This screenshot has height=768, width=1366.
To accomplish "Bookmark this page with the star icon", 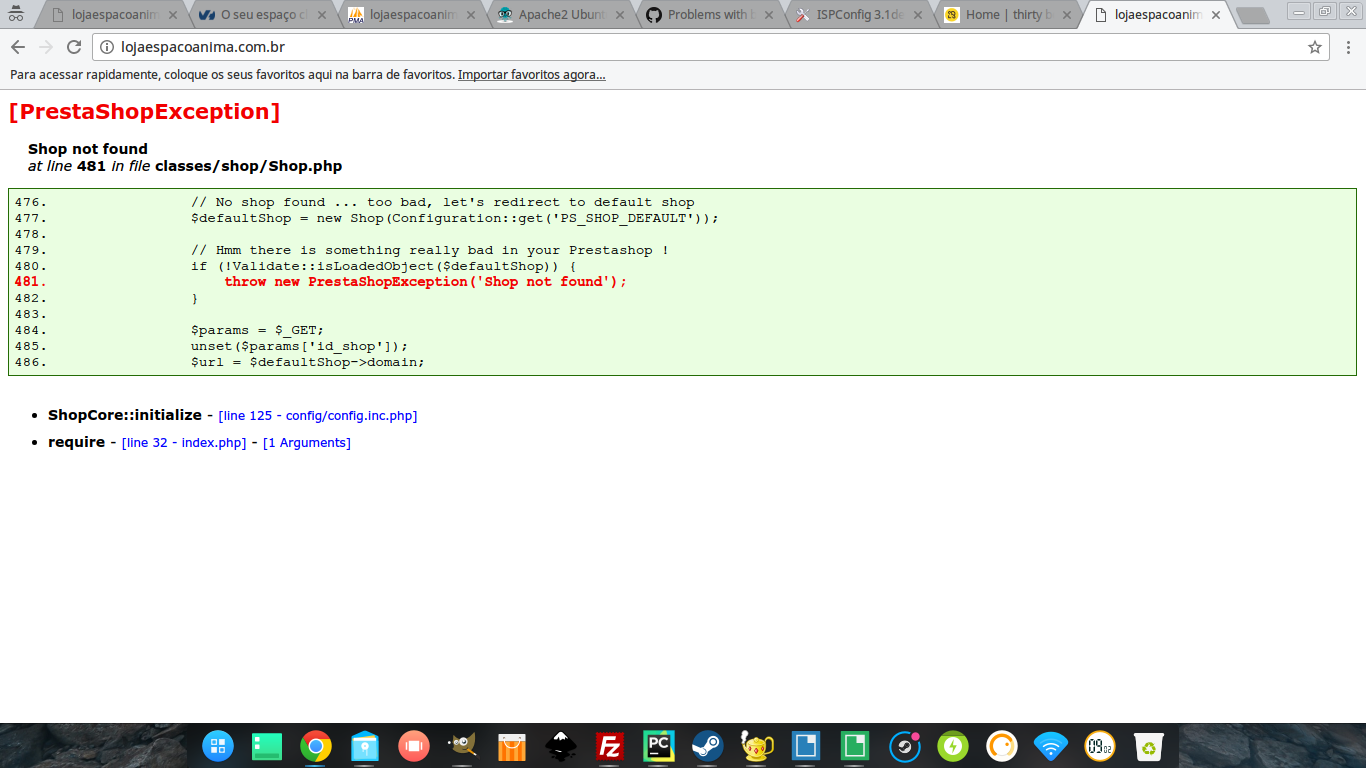I will pyautogui.click(x=1315, y=47).
